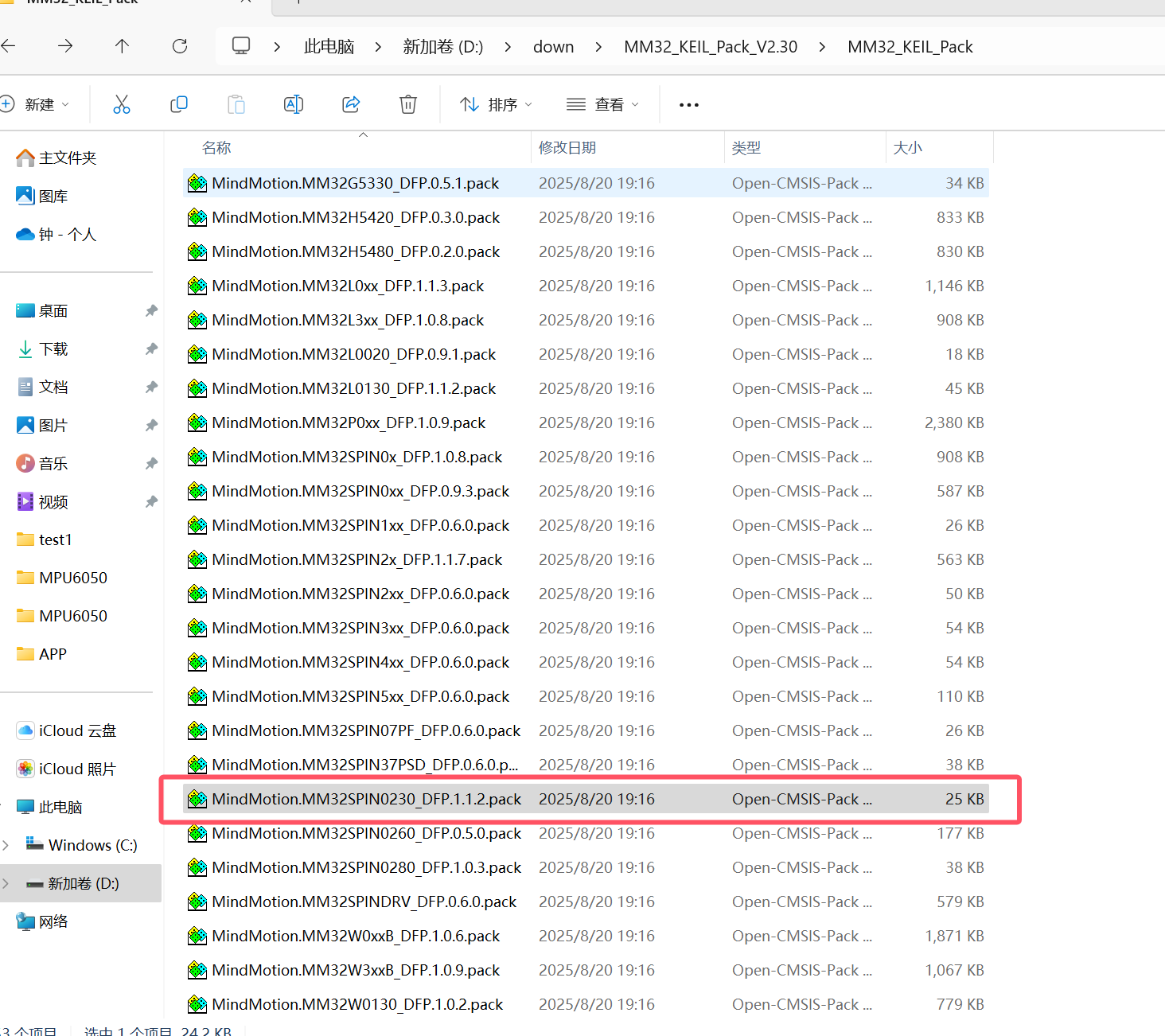1165x1036 pixels.
Task: Open the 查看 view dropdown
Action: [602, 104]
